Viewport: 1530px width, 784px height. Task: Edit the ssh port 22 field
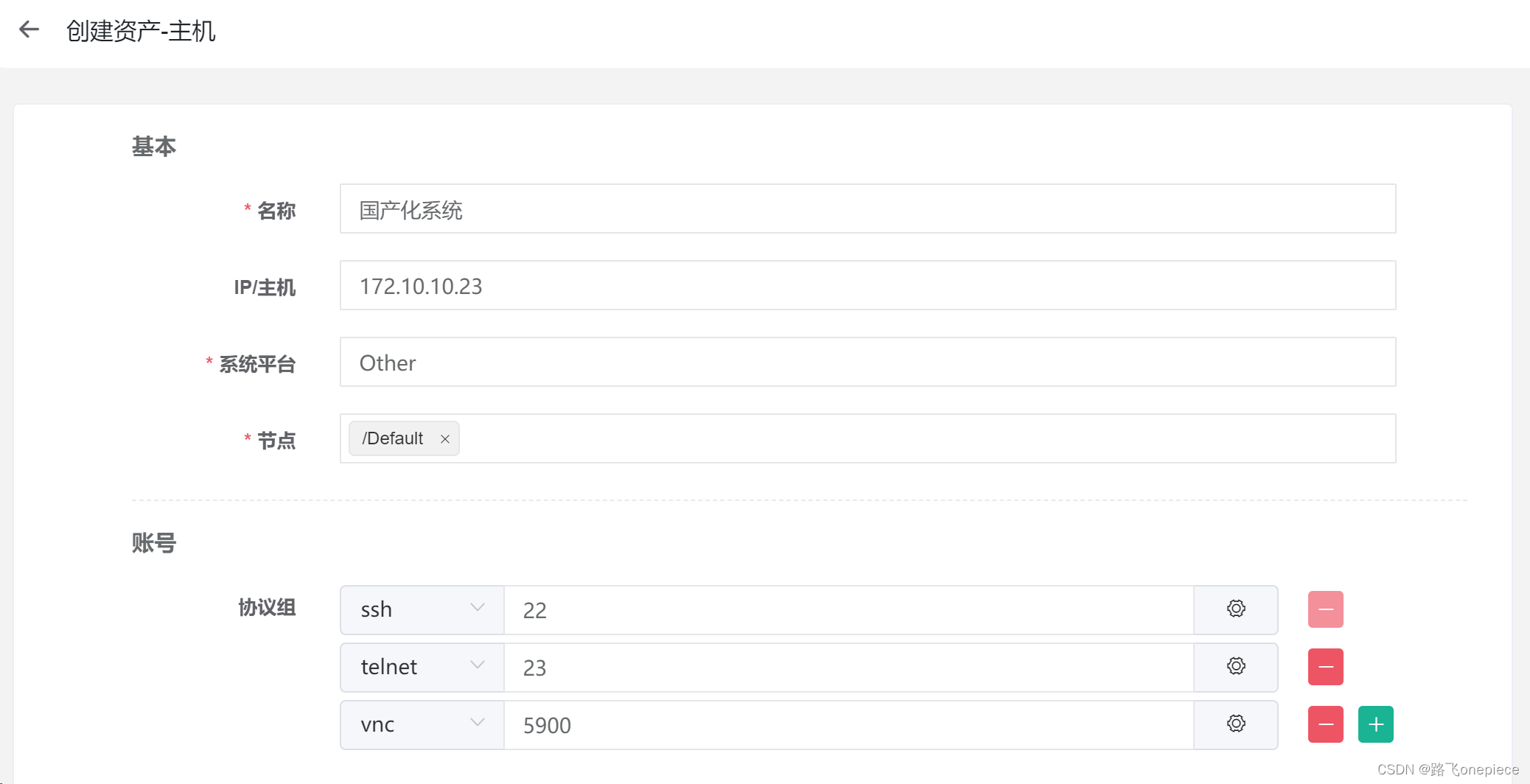[848, 609]
